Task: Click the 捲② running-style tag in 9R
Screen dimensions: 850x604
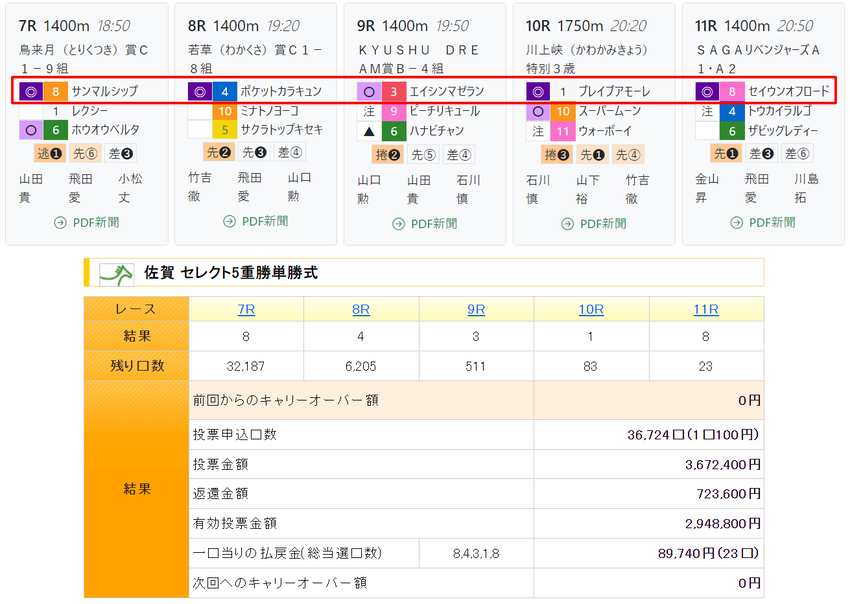Action: click(388, 155)
